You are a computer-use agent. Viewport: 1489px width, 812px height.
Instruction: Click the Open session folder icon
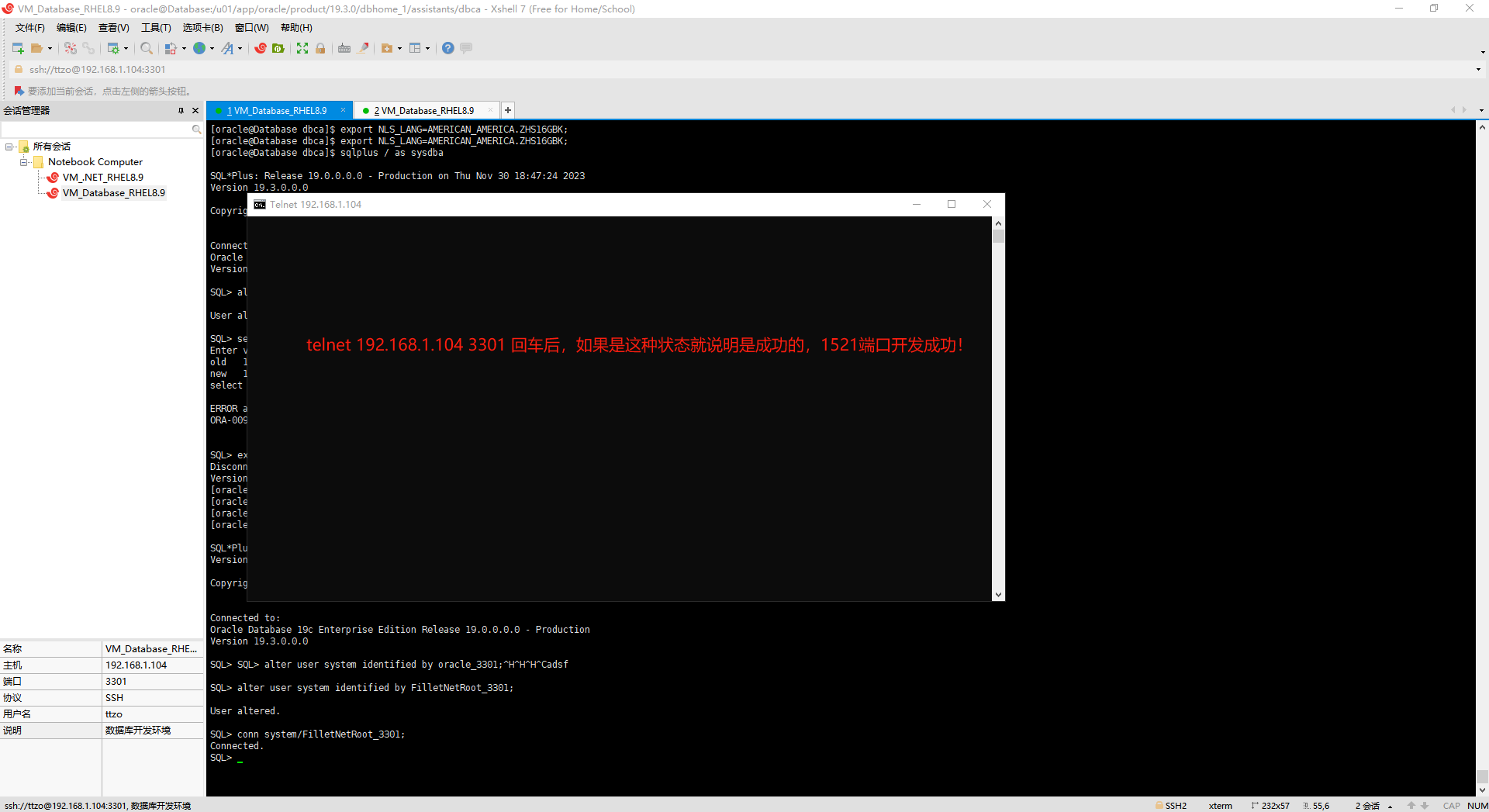pyautogui.click(x=36, y=48)
